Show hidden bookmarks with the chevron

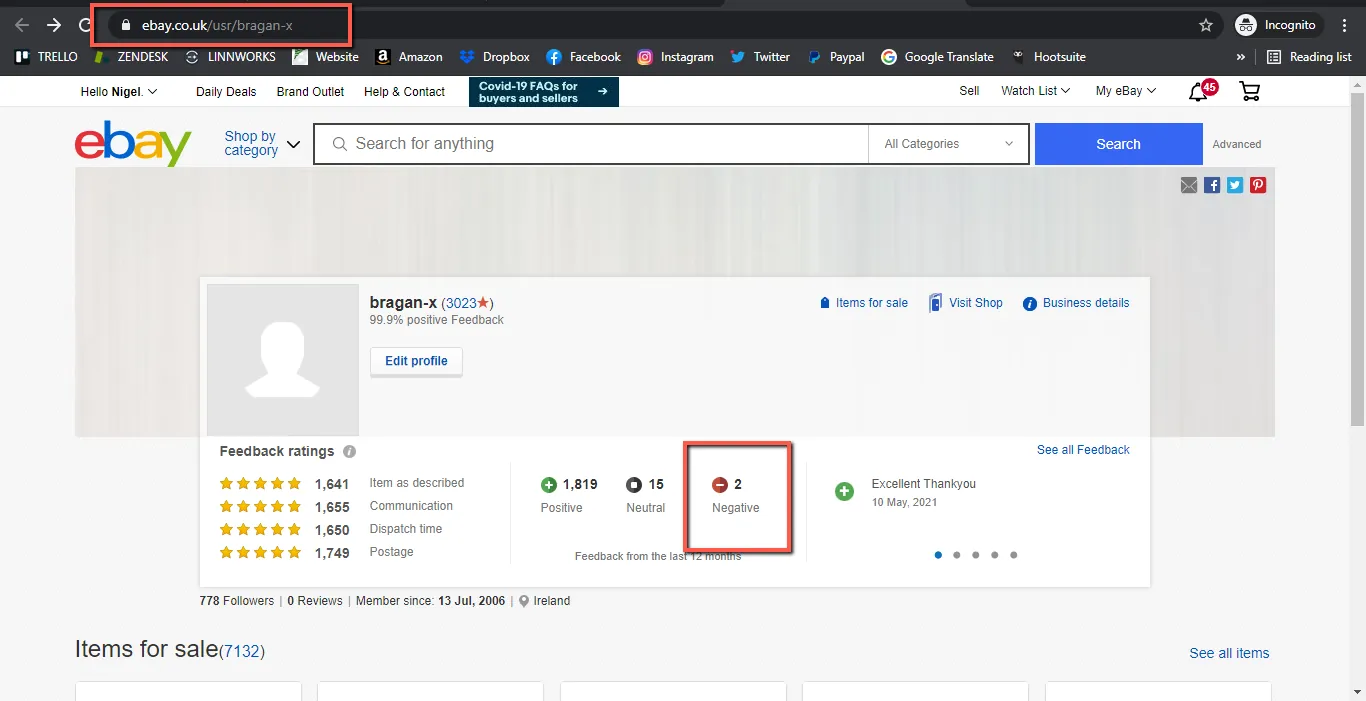pos(1241,57)
